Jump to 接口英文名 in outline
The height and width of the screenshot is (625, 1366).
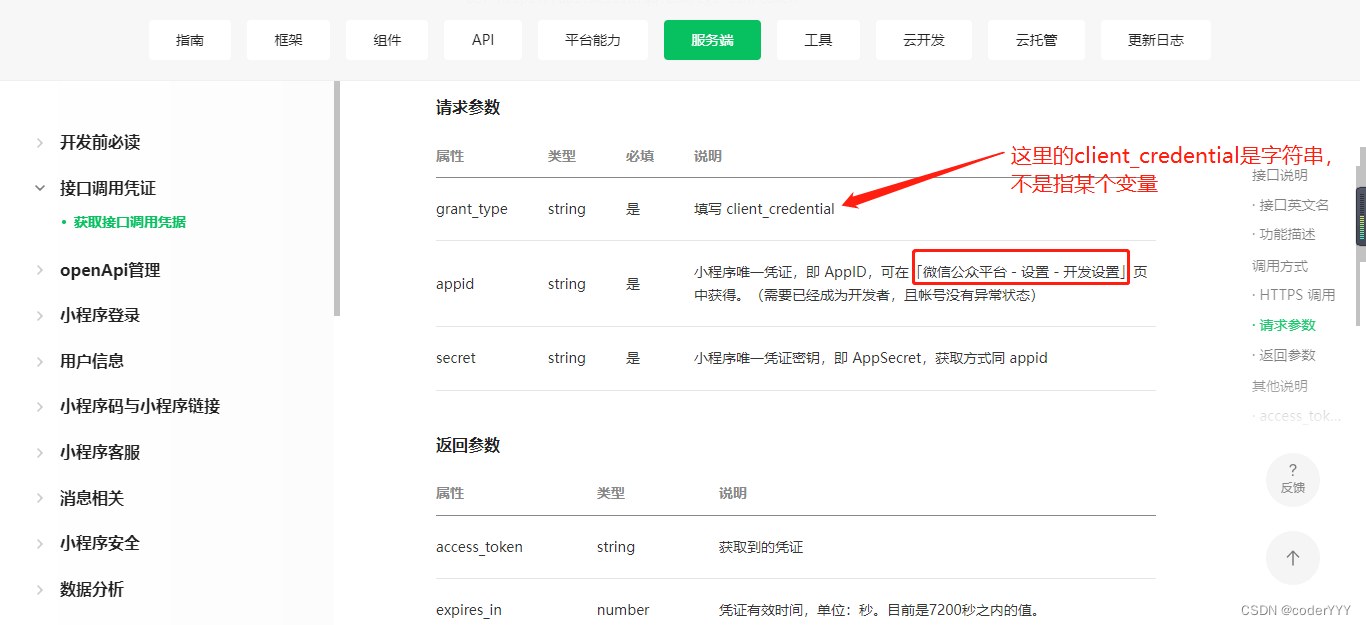tap(1294, 205)
